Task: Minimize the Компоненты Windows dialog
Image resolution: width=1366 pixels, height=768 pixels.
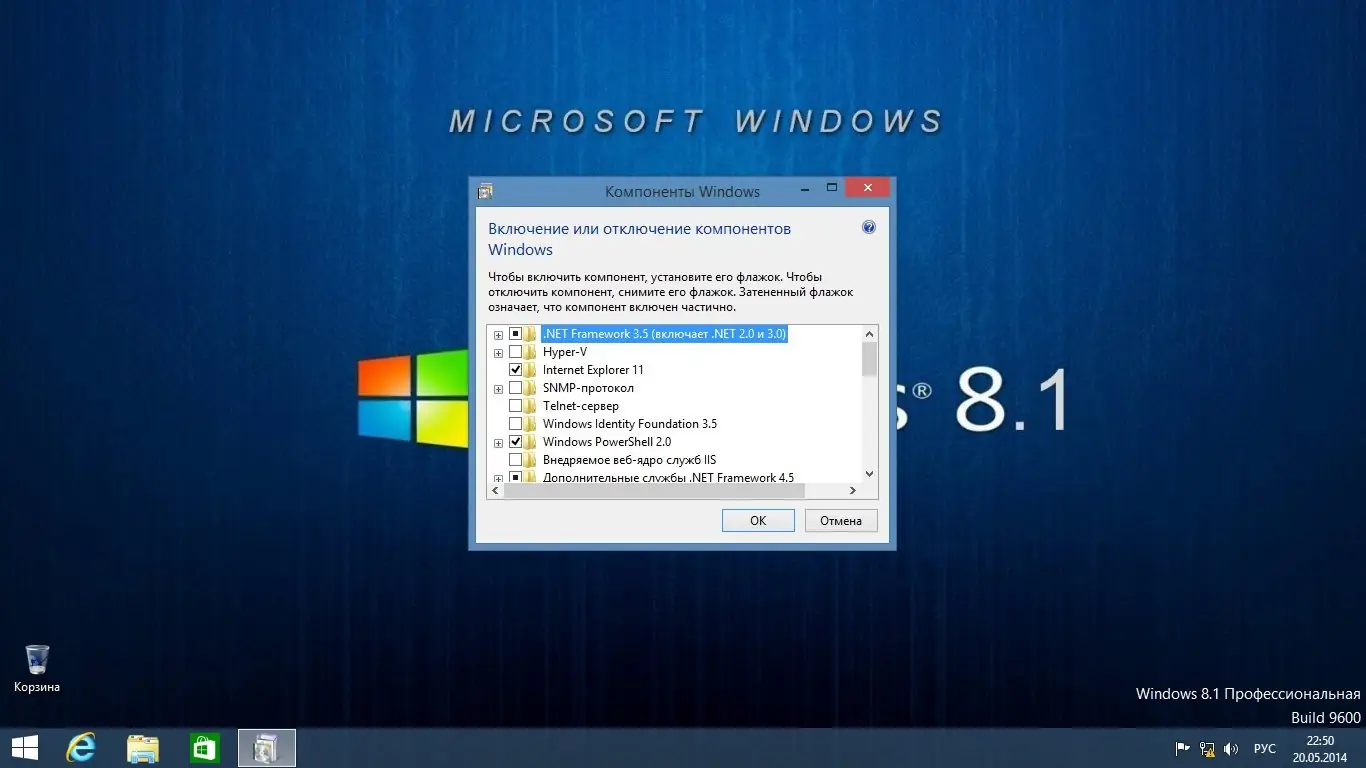Action: [806, 188]
